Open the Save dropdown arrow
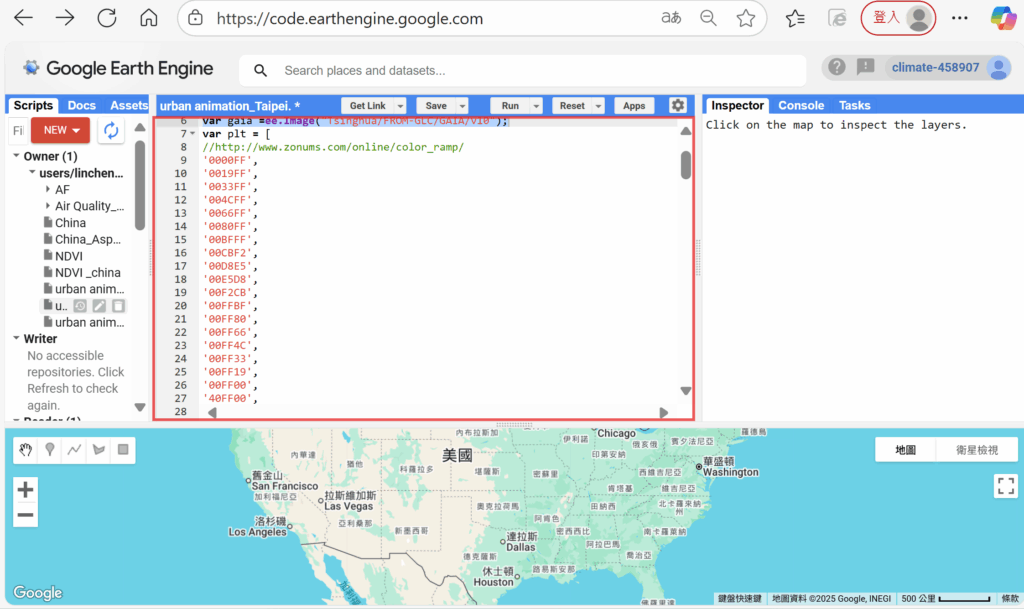This screenshot has height=609, width=1024. [x=462, y=106]
